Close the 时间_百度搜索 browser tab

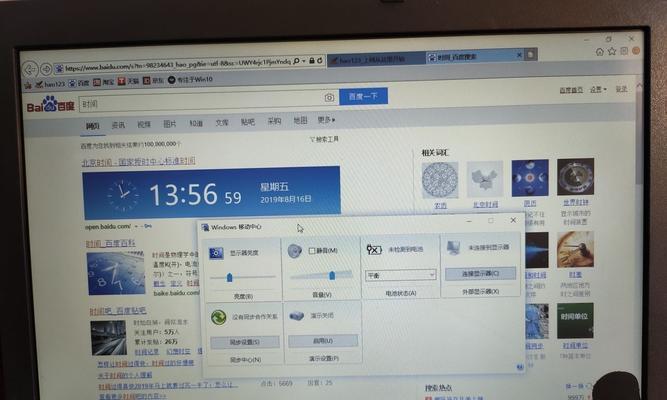(x=519, y=55)
